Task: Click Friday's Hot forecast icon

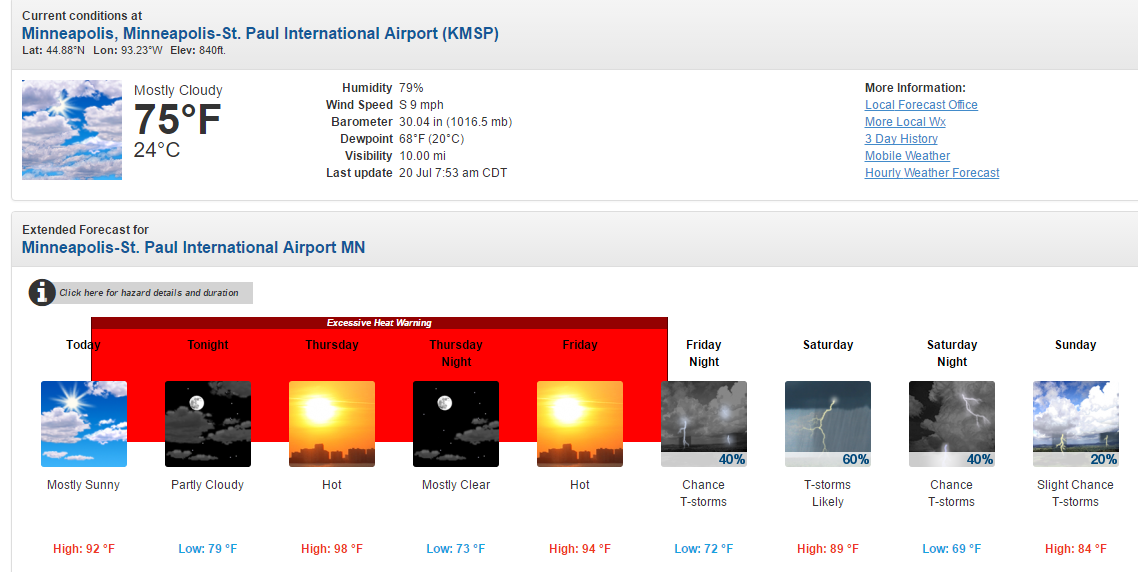Action: tap(580, 424)
